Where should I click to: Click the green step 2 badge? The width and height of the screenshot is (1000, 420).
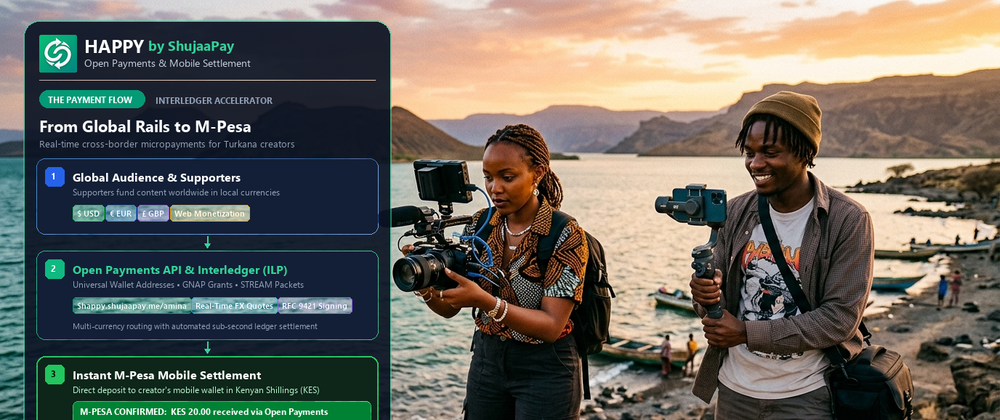tap(55, 270)
